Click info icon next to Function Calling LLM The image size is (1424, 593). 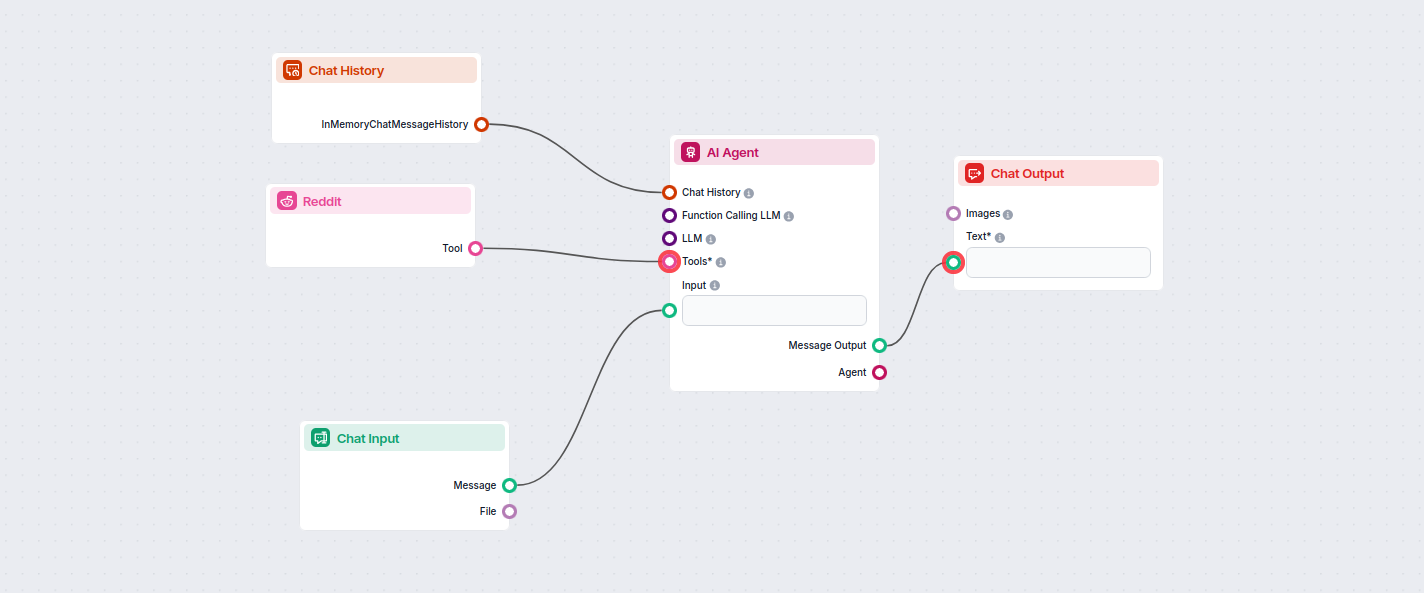(789, 216)
